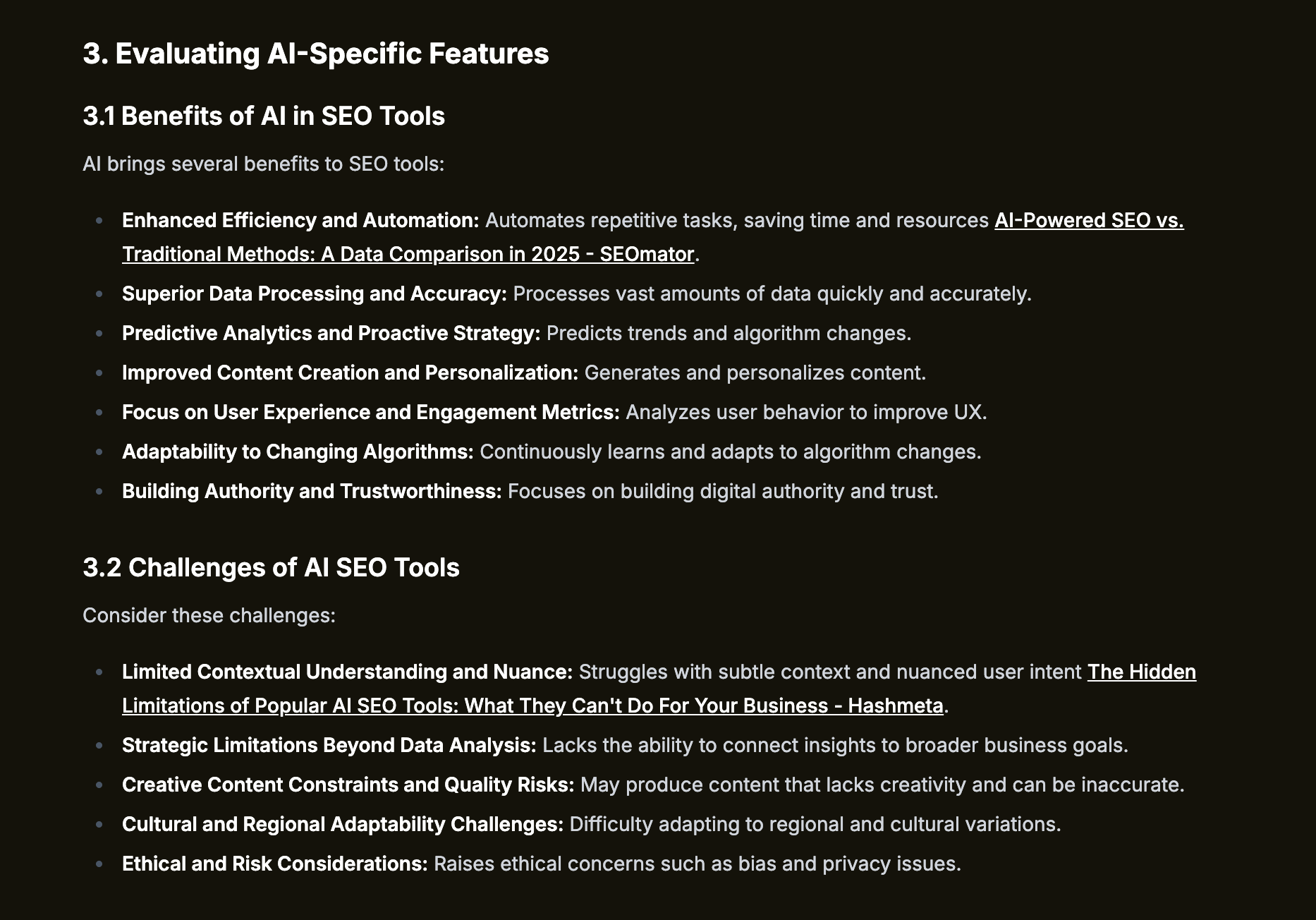This screenshot has width=1316, height=920.
Task: Click 'Improved Content Creation and Personalization:' label
Action: [x=350, y=373]
